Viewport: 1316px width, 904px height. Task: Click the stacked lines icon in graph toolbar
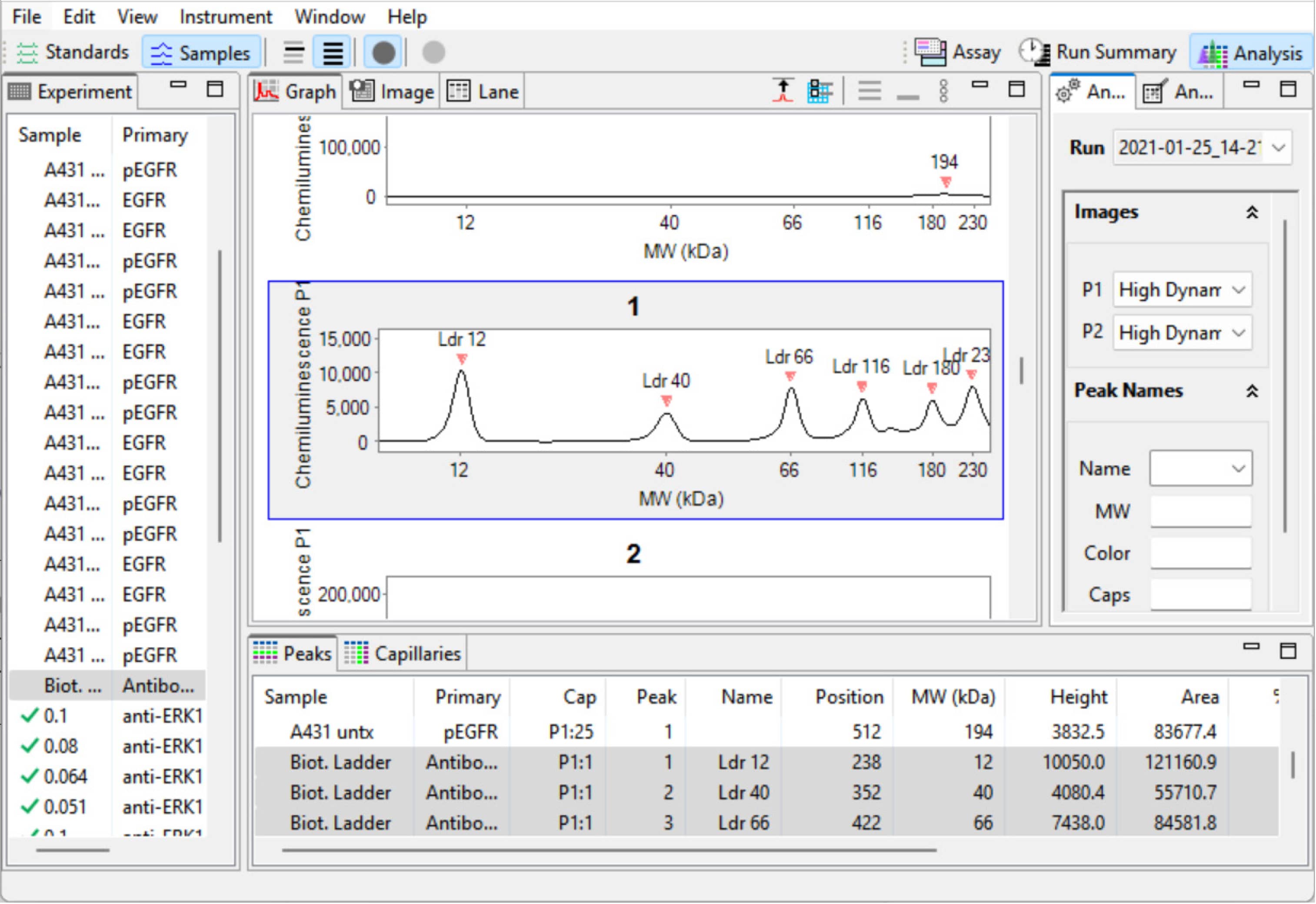(x=869, y=91)
